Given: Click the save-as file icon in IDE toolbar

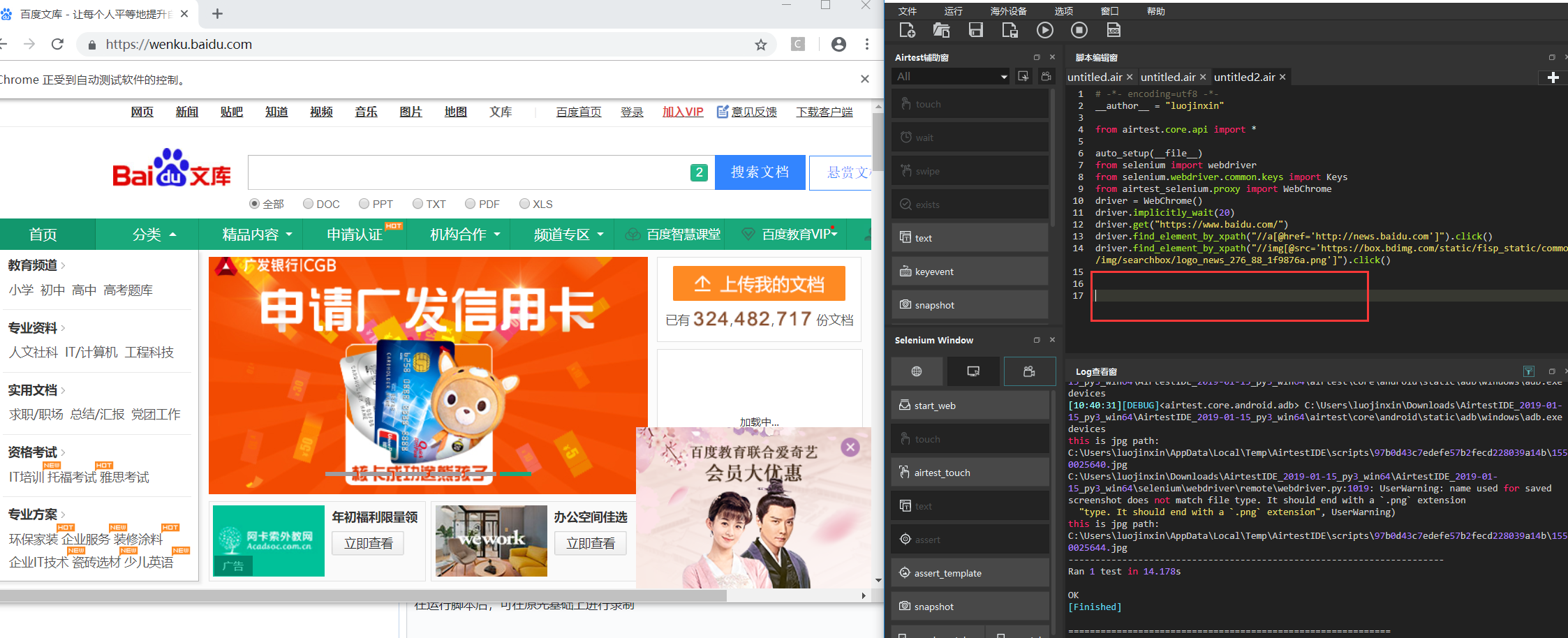Looking at the screenshot, I should tap(1009, 30).
